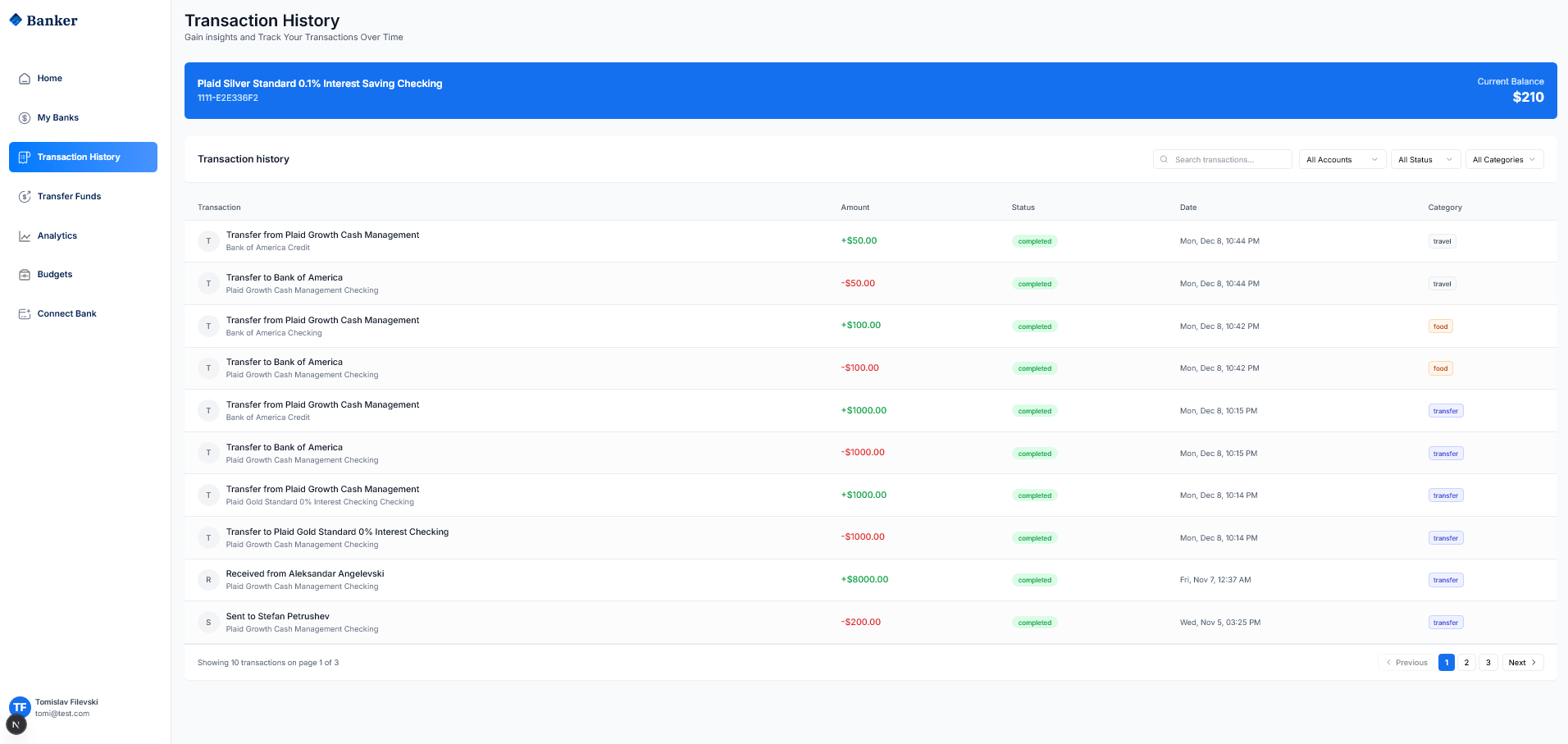Click the Banker logo icon
Image resolution: width=1568 pixels, height=744 pixels.
coord(16,20)
